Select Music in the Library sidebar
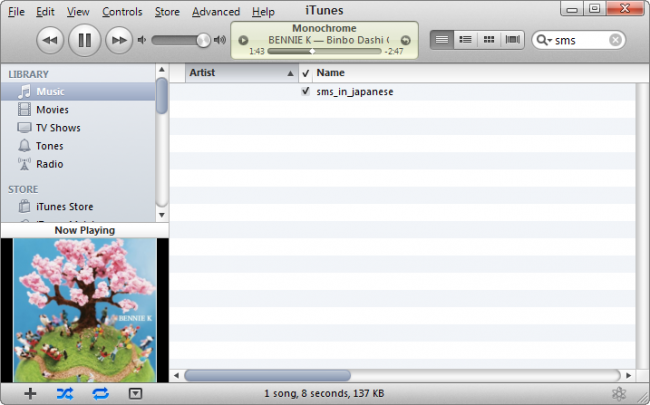 pyautogui.click(x=78, y=92)
